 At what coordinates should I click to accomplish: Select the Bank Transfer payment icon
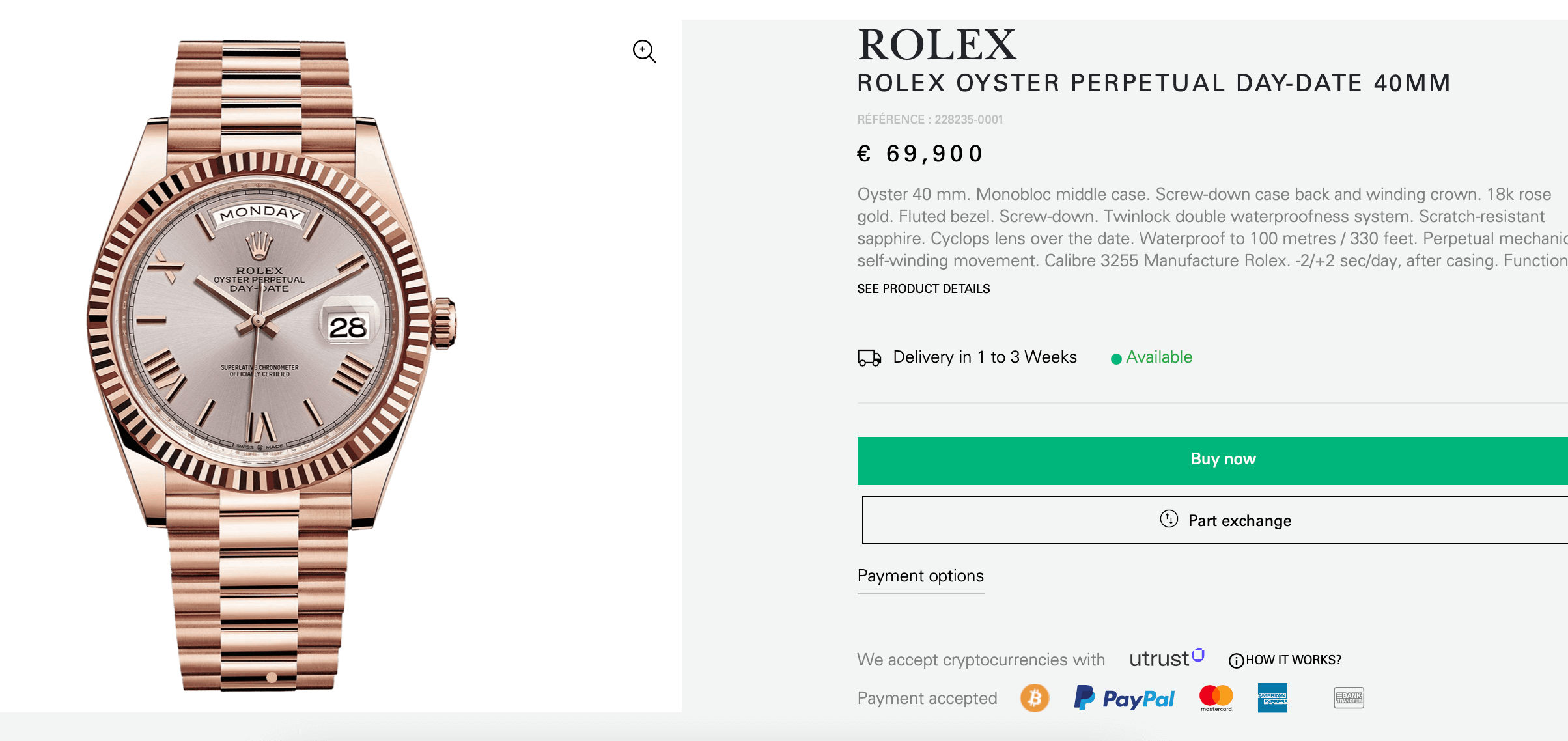click(x=1349, y=698)
